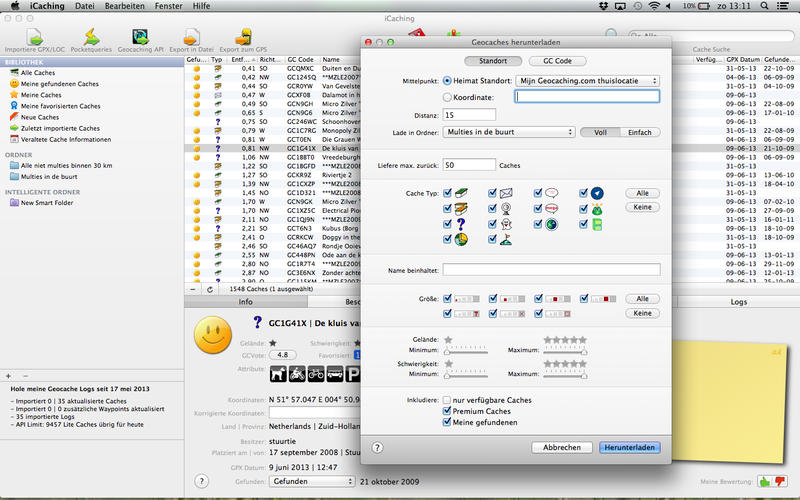Image resolution: width=800 pixels, height=500 pixels.
Task: Select the Einfach download mode segment
Action: (x=640, y=132)
